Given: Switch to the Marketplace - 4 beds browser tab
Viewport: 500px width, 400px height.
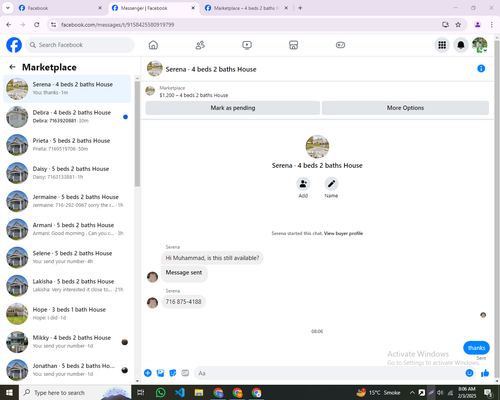Looking at the screenshot, I should 246,8.
